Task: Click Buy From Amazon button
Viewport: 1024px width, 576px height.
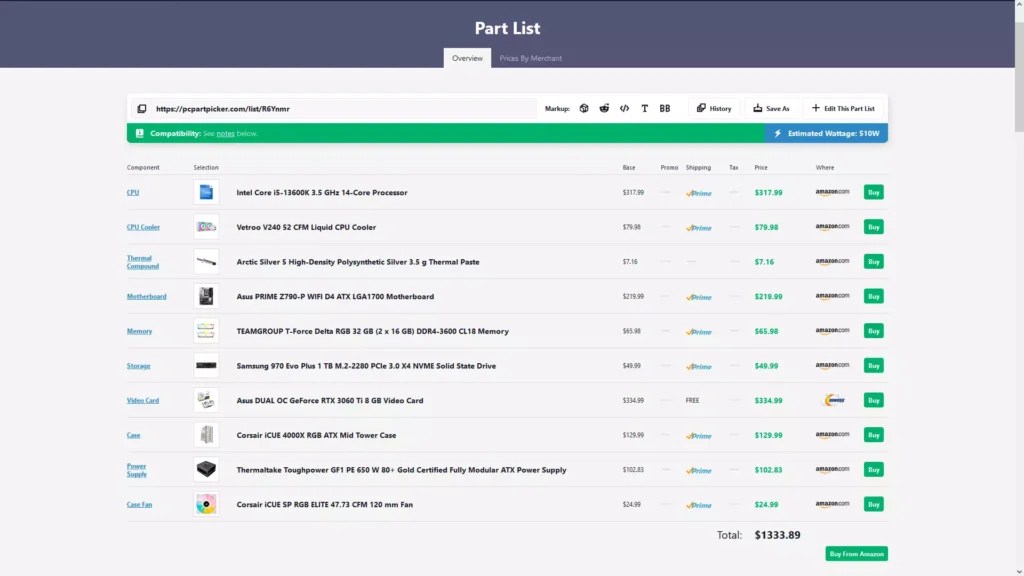Action: point(856,554)
